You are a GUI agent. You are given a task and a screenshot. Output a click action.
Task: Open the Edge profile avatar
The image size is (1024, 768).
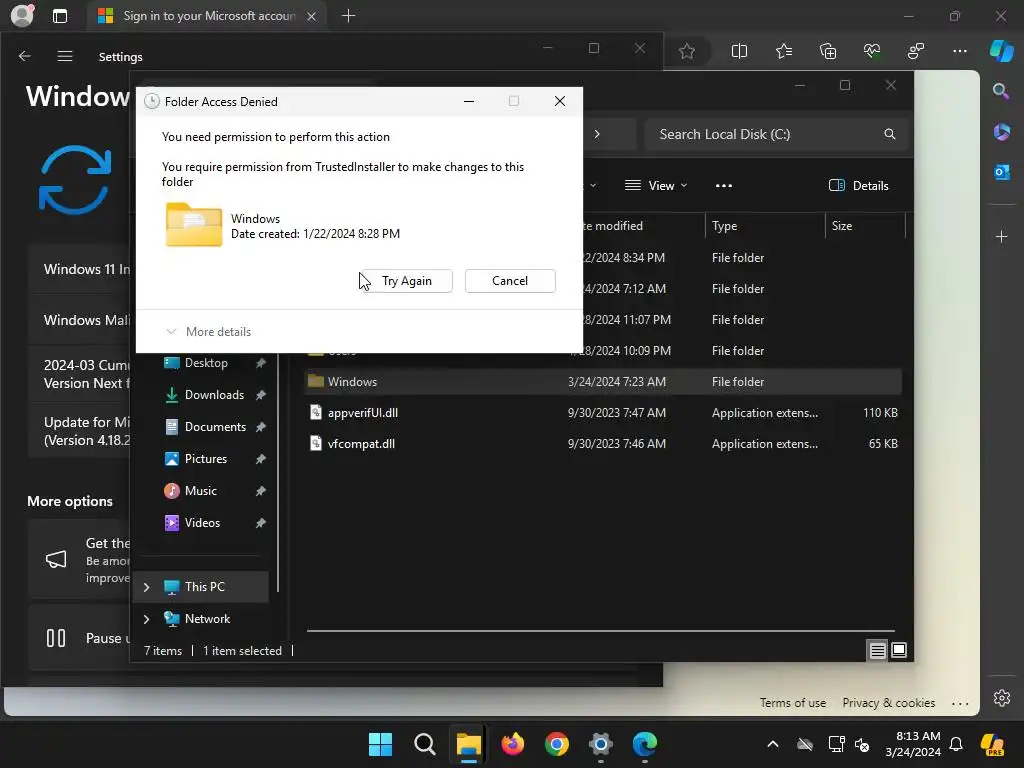click(22, 16)
